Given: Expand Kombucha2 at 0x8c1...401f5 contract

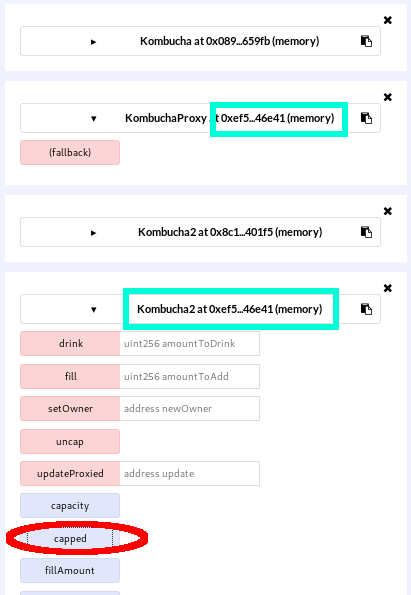Looking at the screenshot, I should point(93,233).
